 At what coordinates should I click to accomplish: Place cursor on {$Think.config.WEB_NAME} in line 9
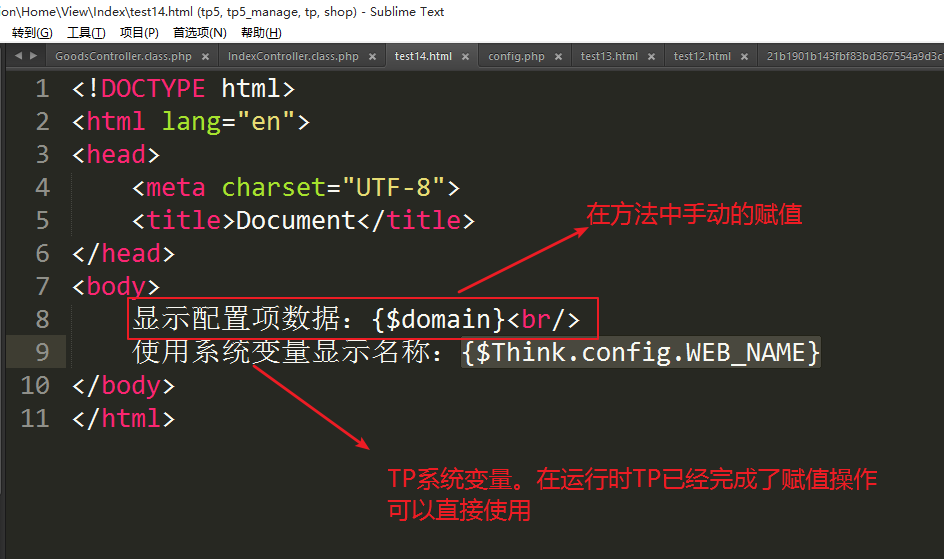640,352
